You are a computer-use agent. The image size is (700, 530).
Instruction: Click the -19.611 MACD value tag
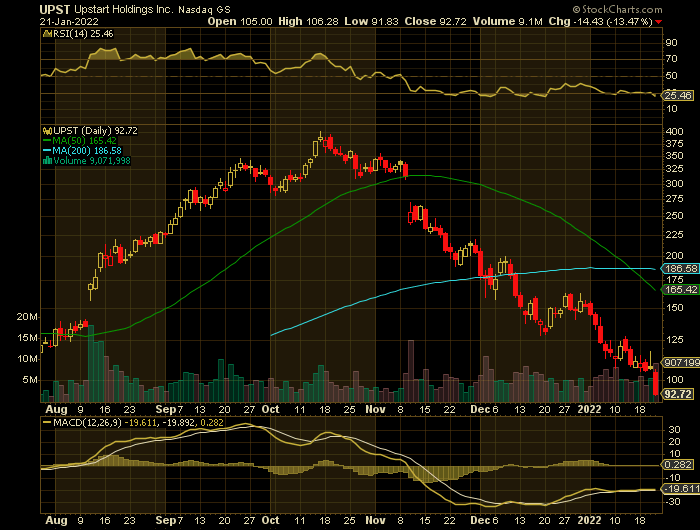(x=682, y=489)
